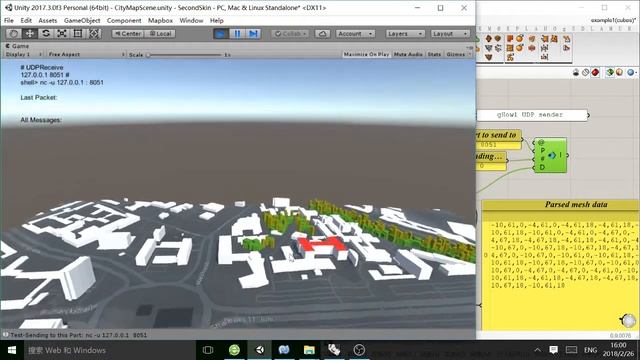Click Grasshopper compass widget on canvas
The image size is (640, 360).
[x=628, y=320]
